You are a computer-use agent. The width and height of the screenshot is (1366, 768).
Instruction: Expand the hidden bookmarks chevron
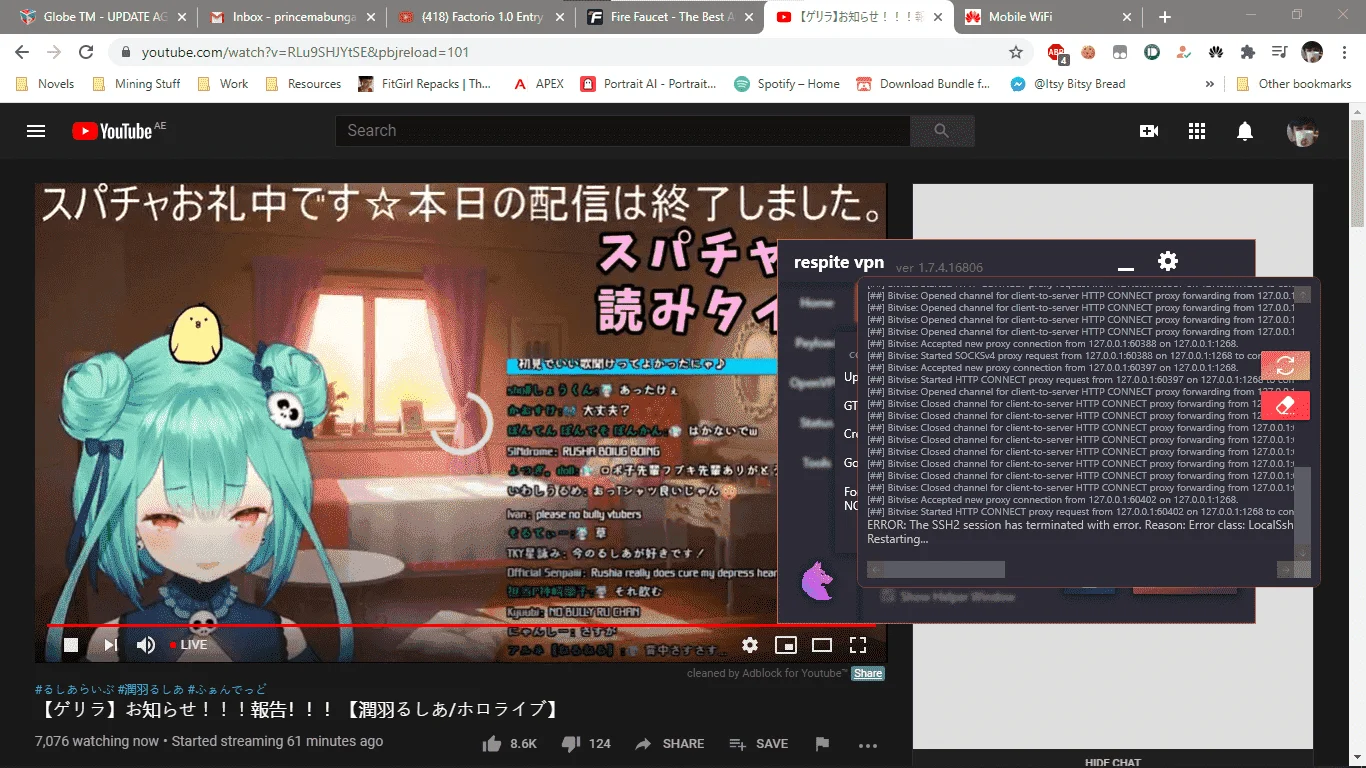tap(1210, 84)
